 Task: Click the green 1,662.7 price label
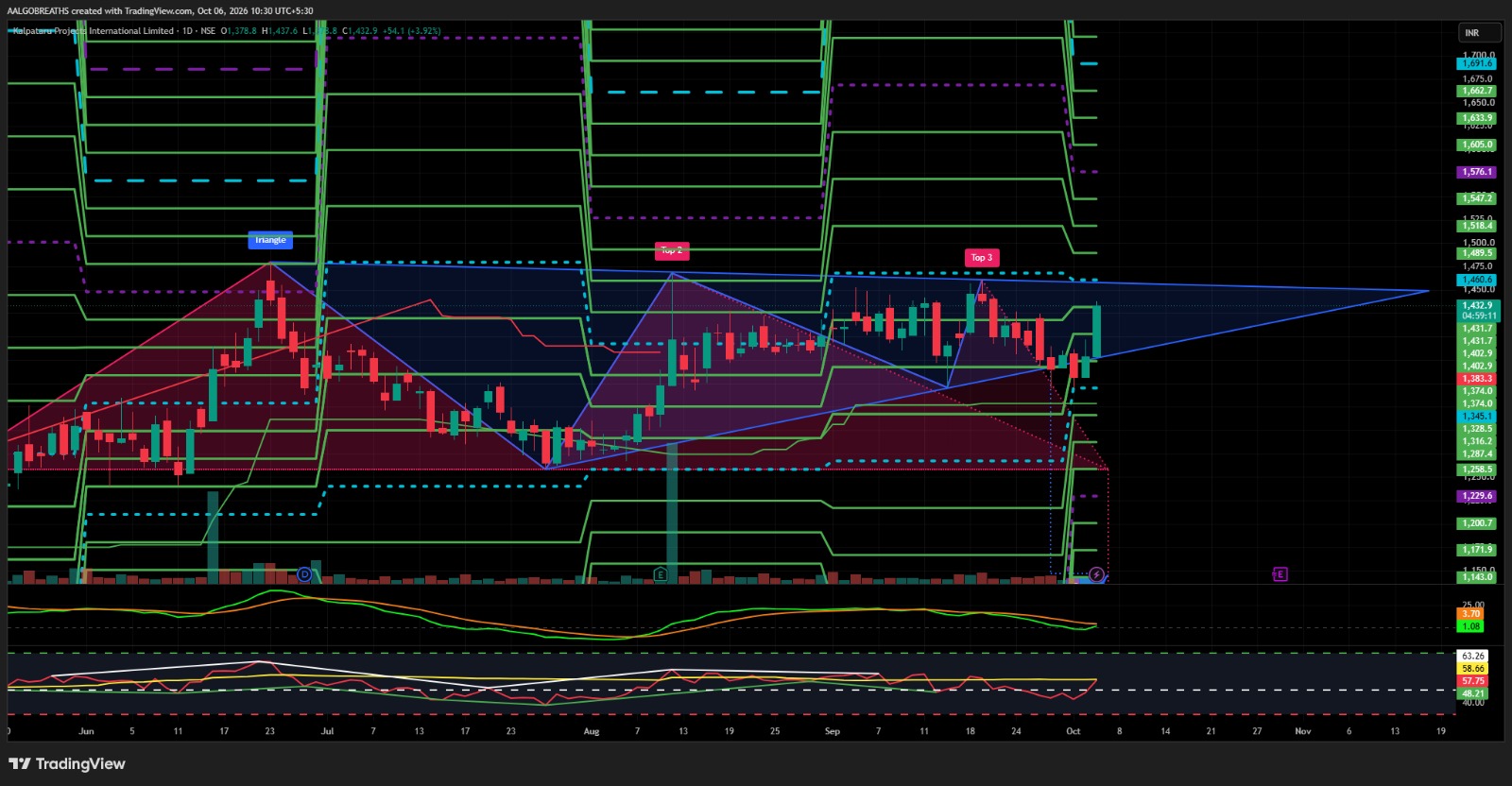[1477, 91]
